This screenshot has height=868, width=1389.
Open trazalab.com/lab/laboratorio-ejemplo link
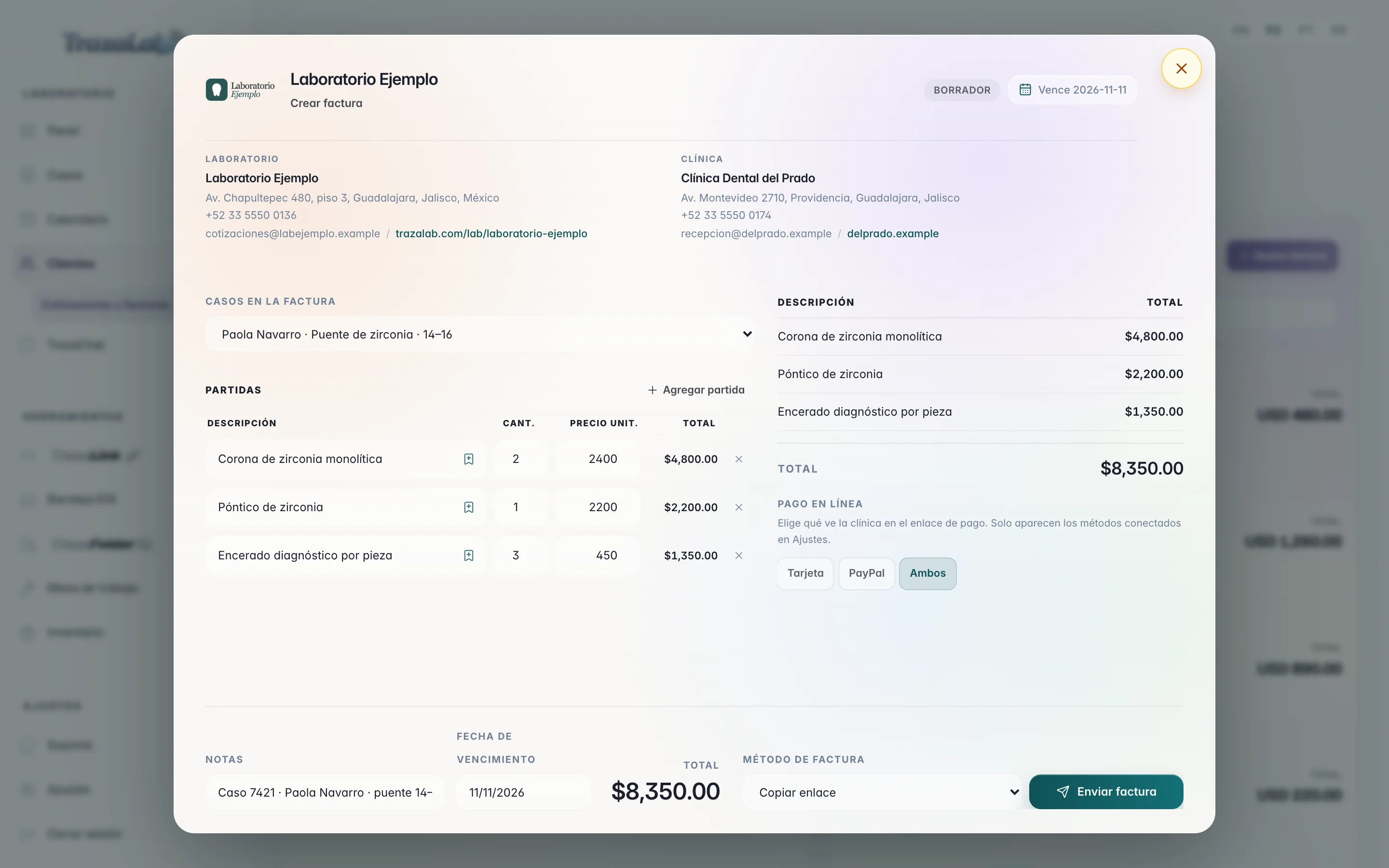click(491, 234)
